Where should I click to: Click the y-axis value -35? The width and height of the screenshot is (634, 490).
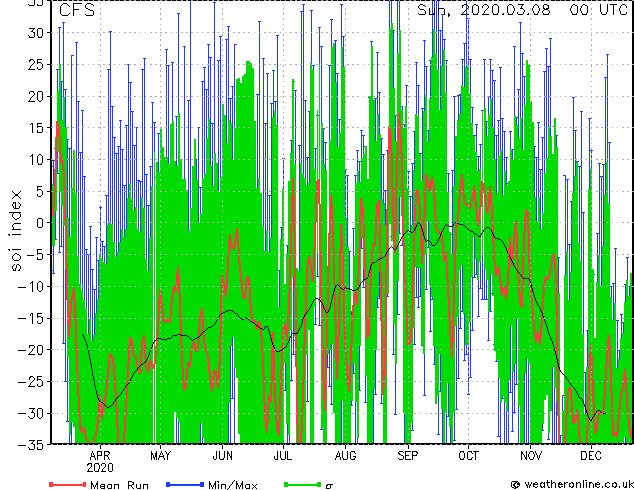click(x=31, y=445)
